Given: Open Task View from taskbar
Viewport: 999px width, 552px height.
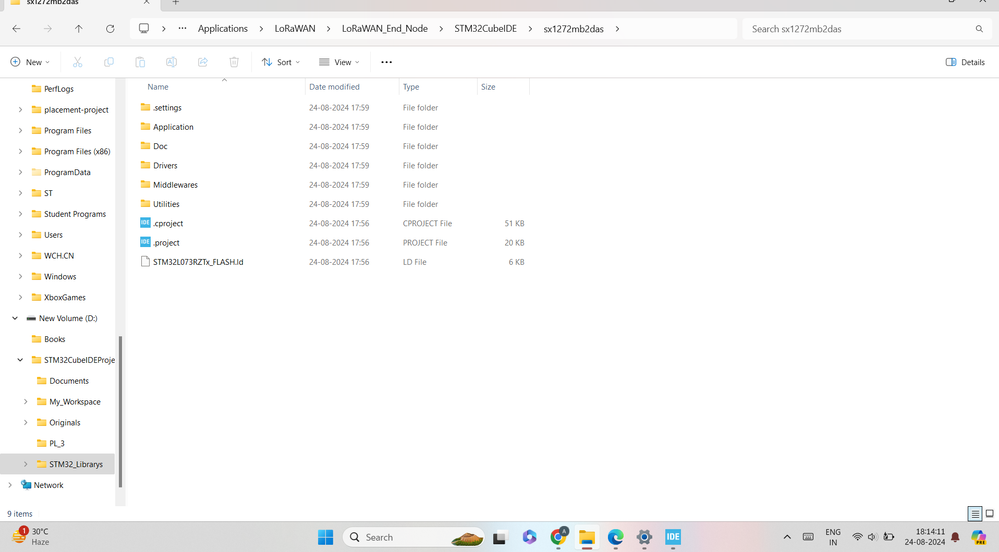Looking at the screenshot, I should point(500,537).
